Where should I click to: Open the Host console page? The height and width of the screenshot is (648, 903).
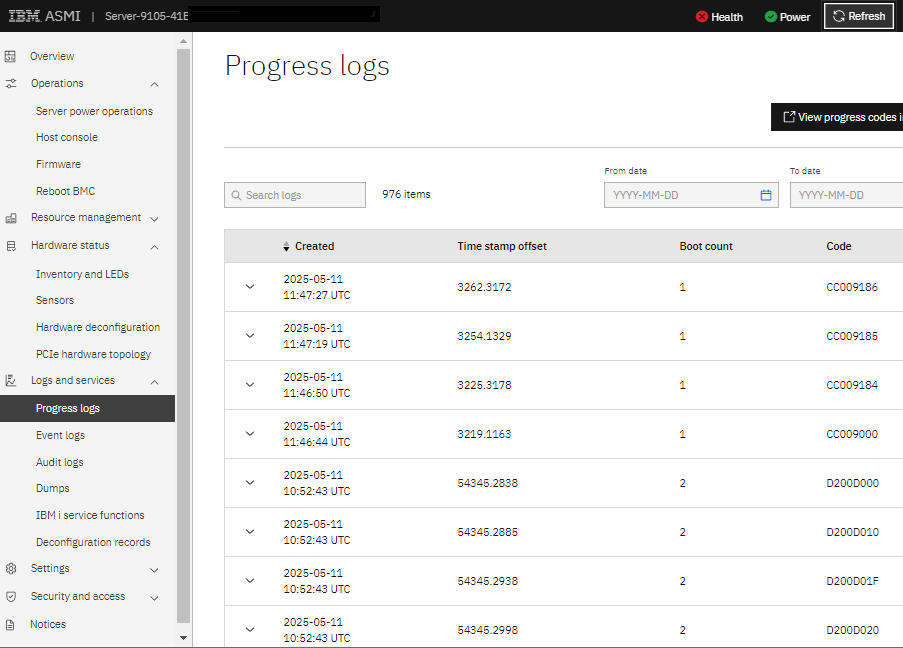click(x=67, y=138)
